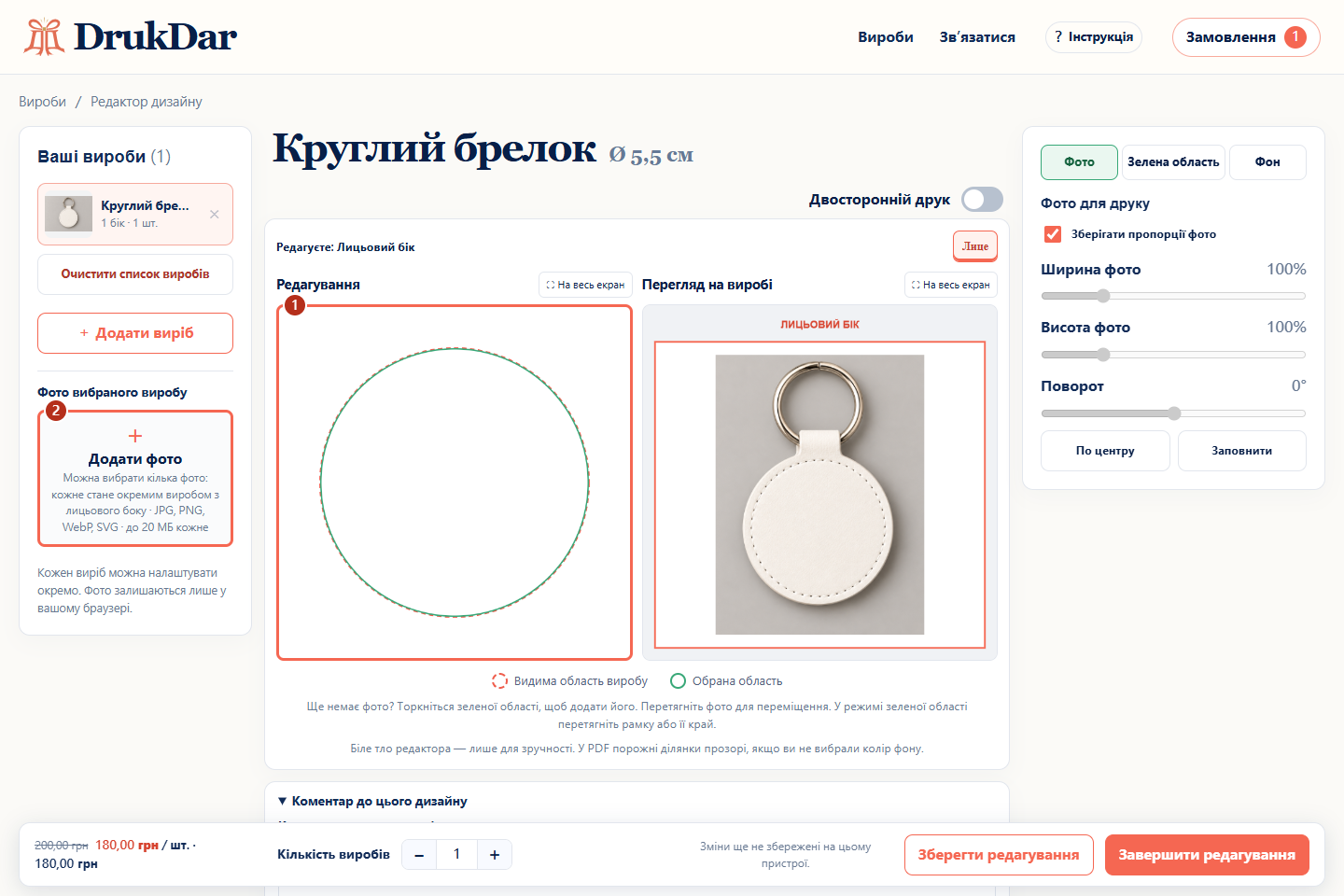Click the Додати виріб button

[x=135, y=333]
